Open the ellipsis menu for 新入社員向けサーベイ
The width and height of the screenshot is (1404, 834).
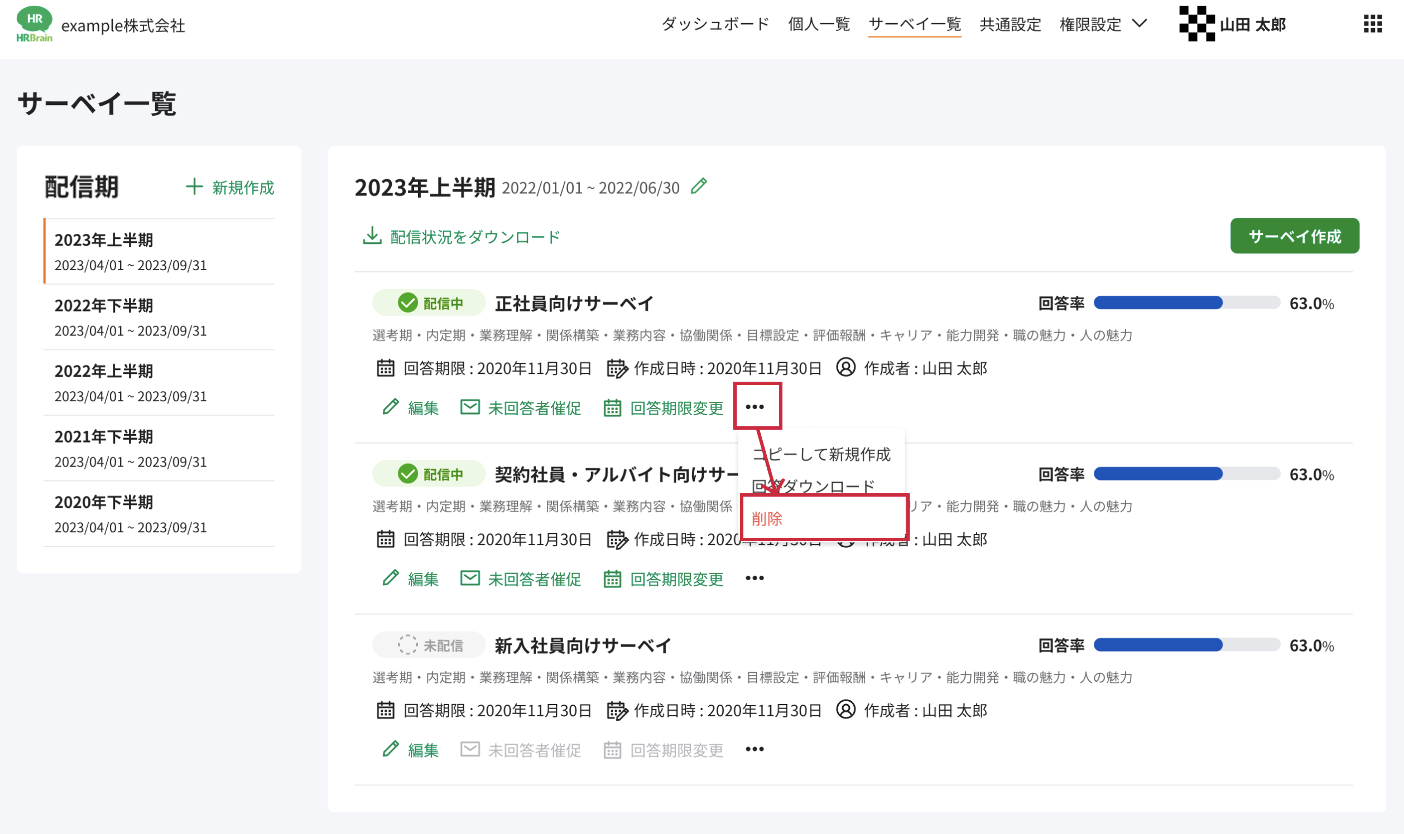click(755, 749)
